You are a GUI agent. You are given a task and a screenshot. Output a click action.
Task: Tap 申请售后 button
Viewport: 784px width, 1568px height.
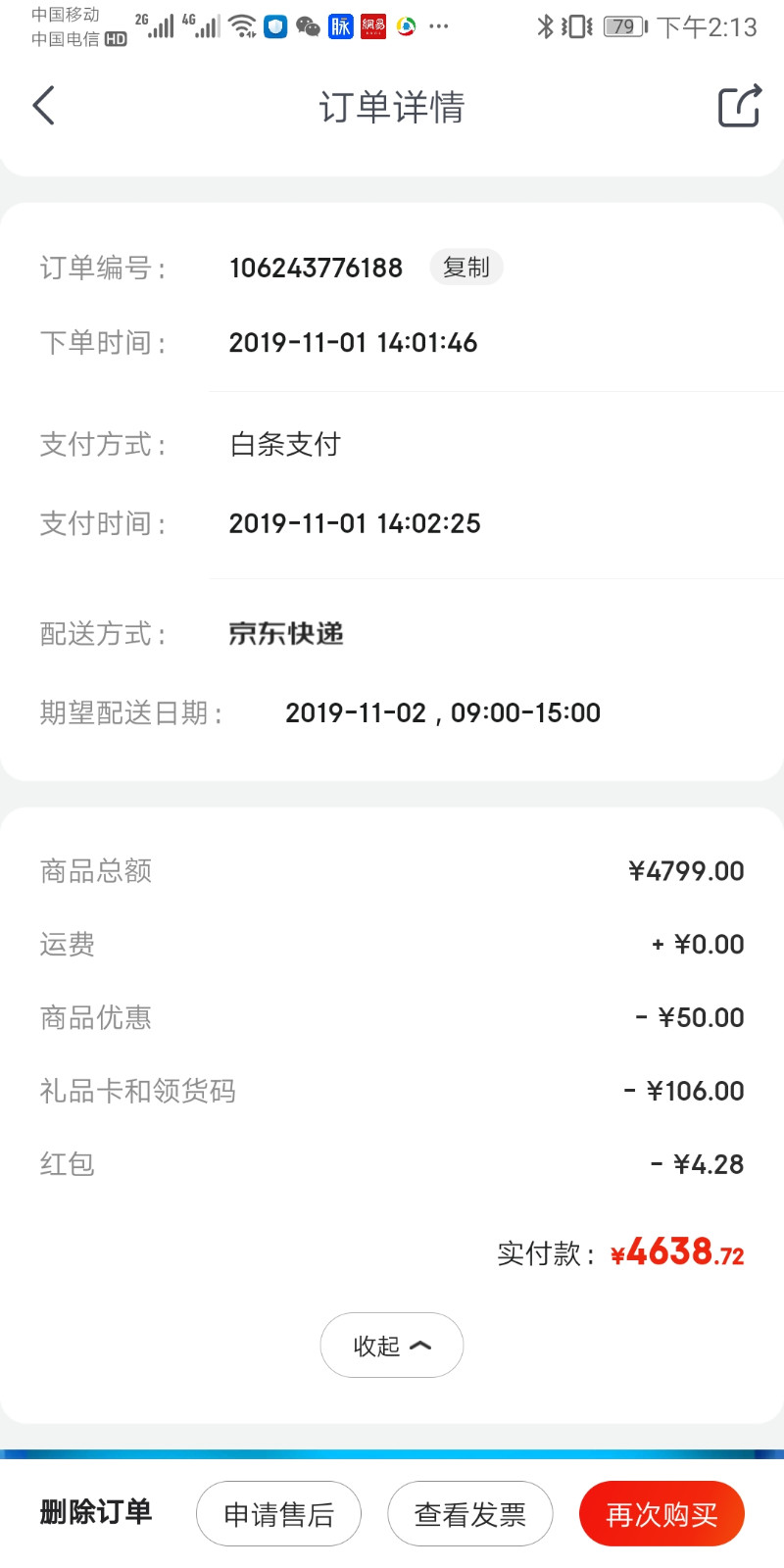coord(279,1514)
